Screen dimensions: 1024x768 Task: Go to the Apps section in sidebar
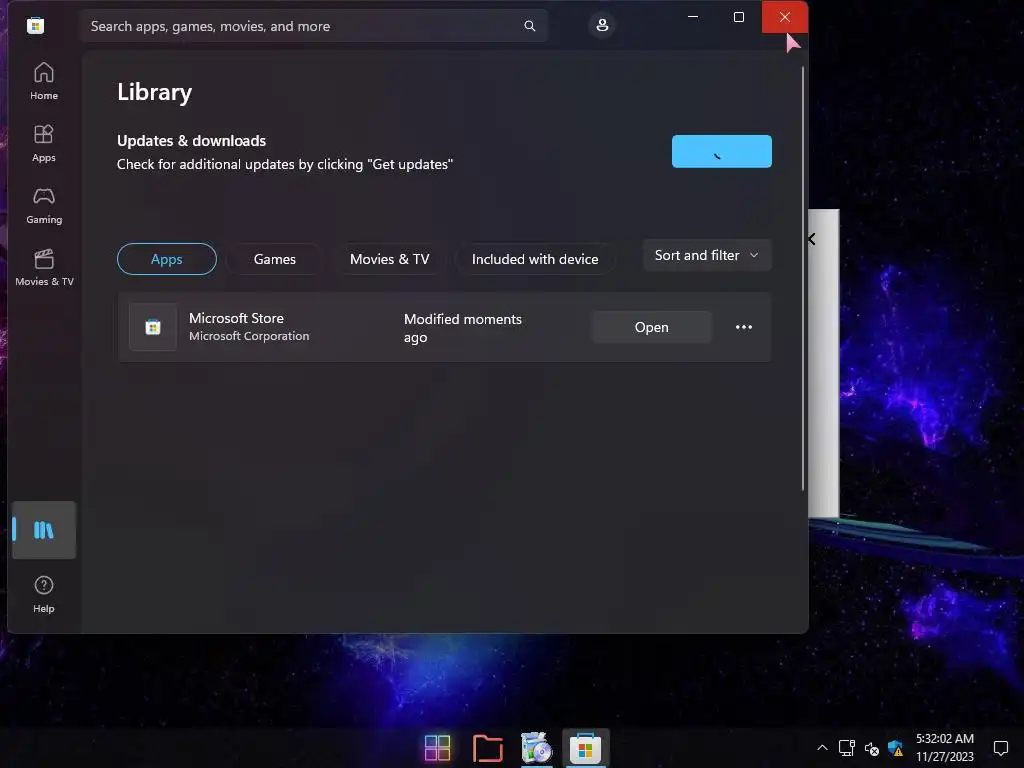point(44,143)
